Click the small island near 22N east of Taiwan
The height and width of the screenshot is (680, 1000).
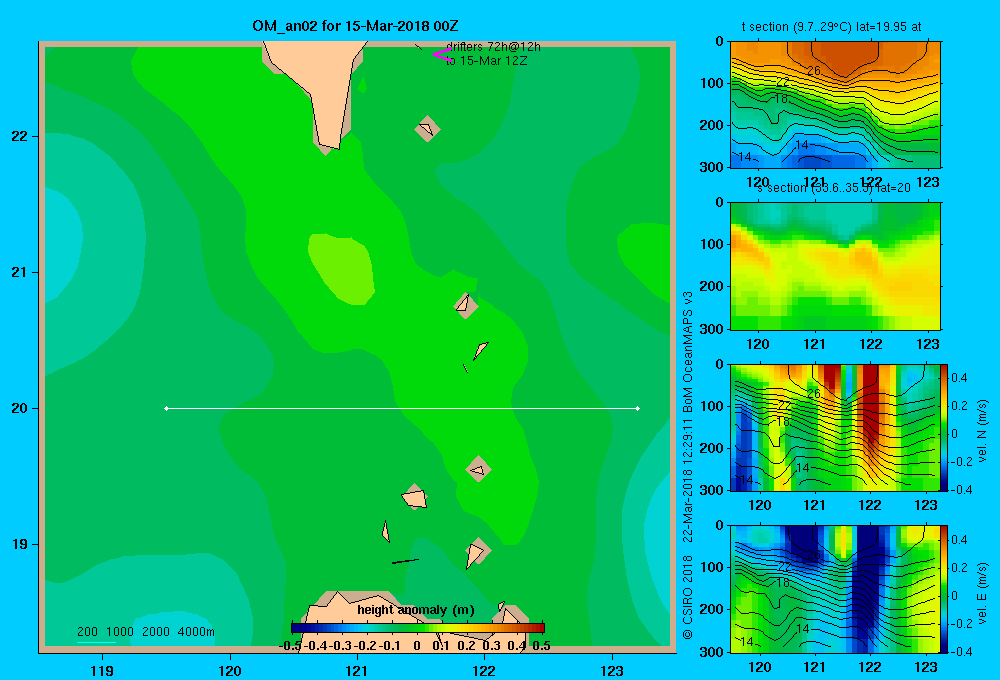click(x=427, y=128)
